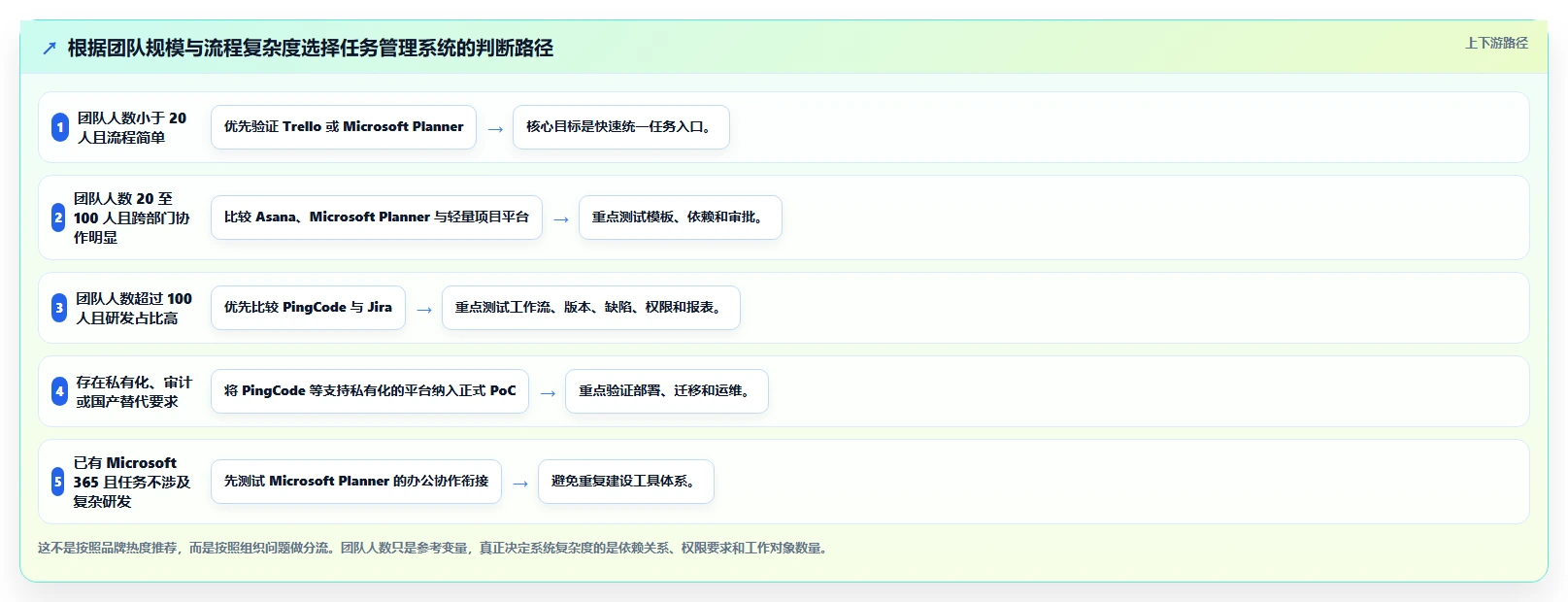Select box 核心目标是快速统一任务入口。
Screen dimensions: 1568x602
[x=621, y=127]
